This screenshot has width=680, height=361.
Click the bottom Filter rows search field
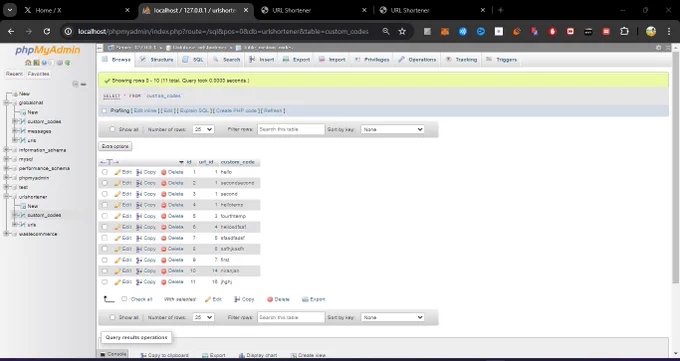291,318
